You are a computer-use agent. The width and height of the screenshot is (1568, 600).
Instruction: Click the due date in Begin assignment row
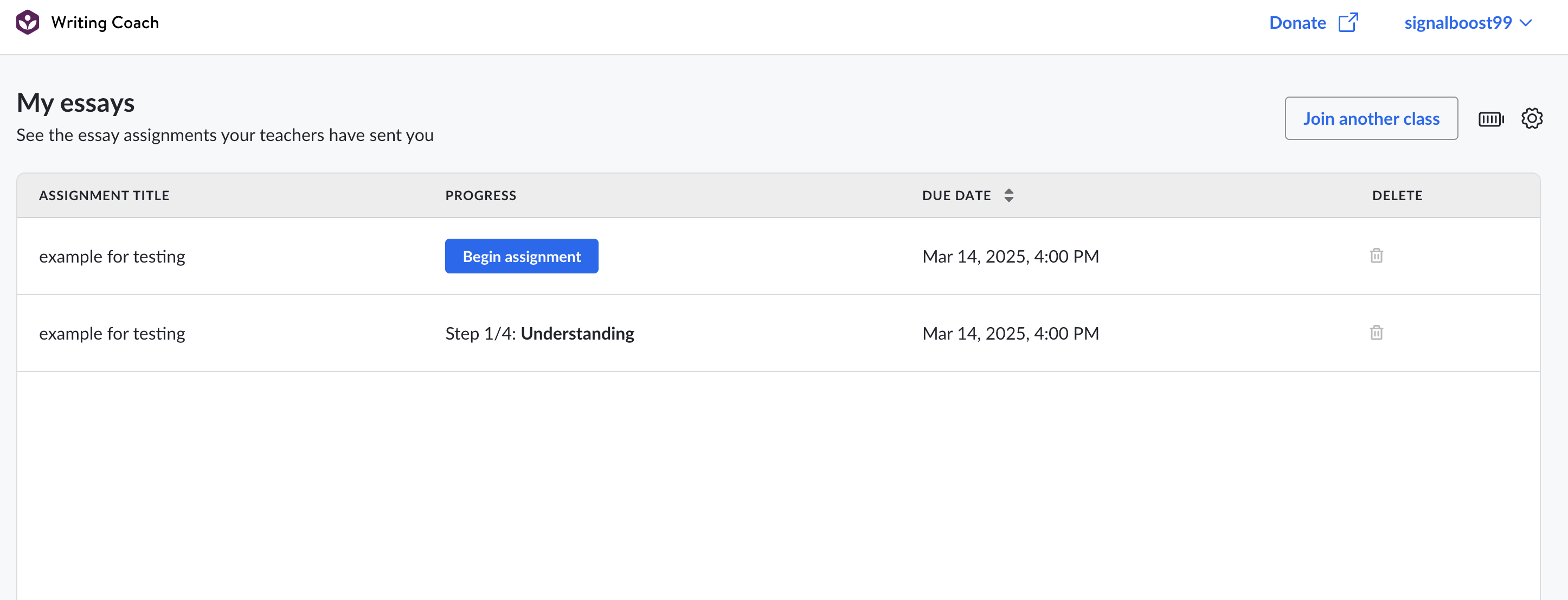coord(1011,257)
